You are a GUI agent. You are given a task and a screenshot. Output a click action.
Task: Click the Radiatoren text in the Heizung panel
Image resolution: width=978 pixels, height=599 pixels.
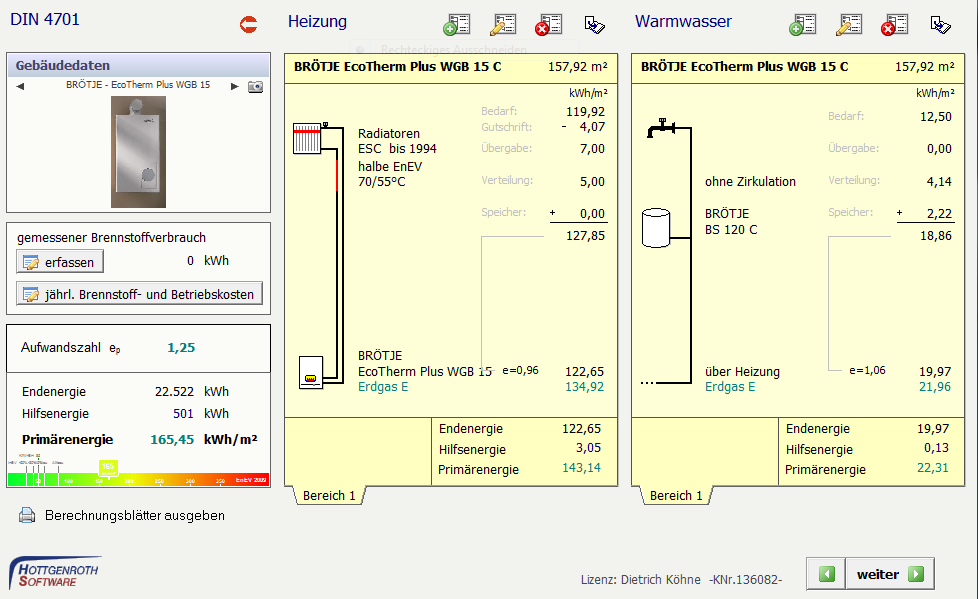389,134
